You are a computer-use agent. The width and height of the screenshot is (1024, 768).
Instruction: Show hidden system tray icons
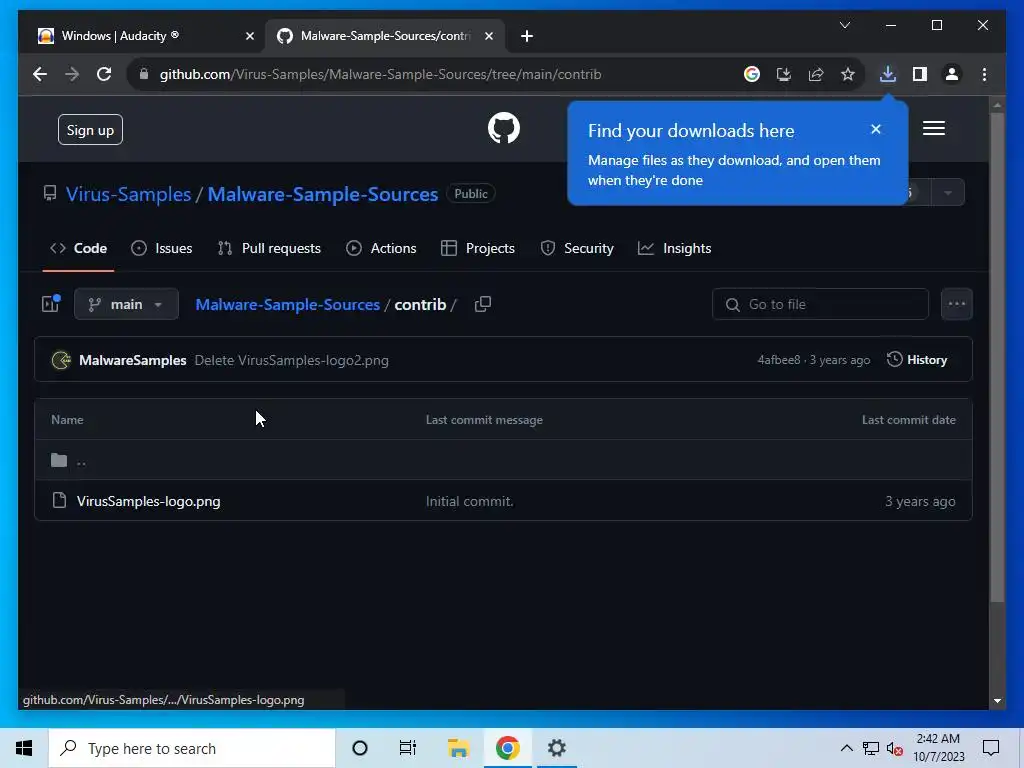tap(846, 748)
